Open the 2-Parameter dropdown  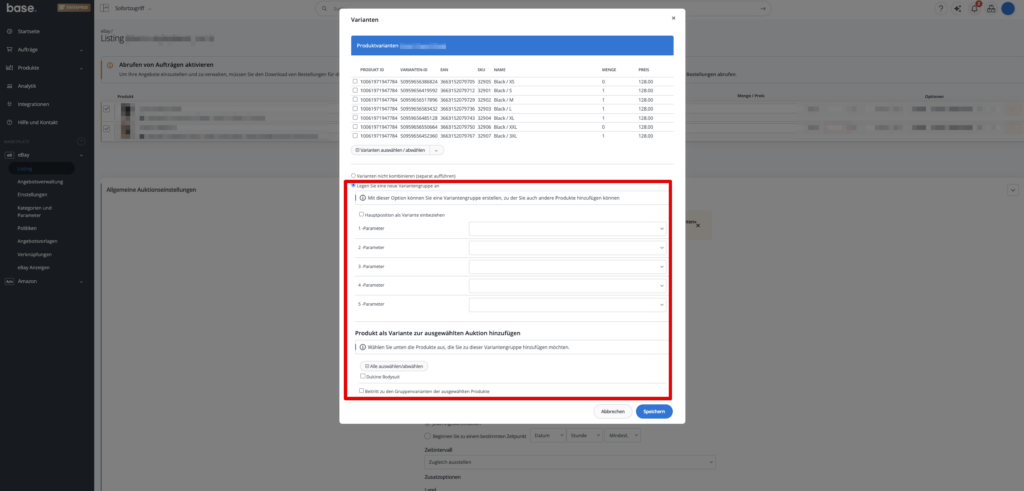pos(568,248)
